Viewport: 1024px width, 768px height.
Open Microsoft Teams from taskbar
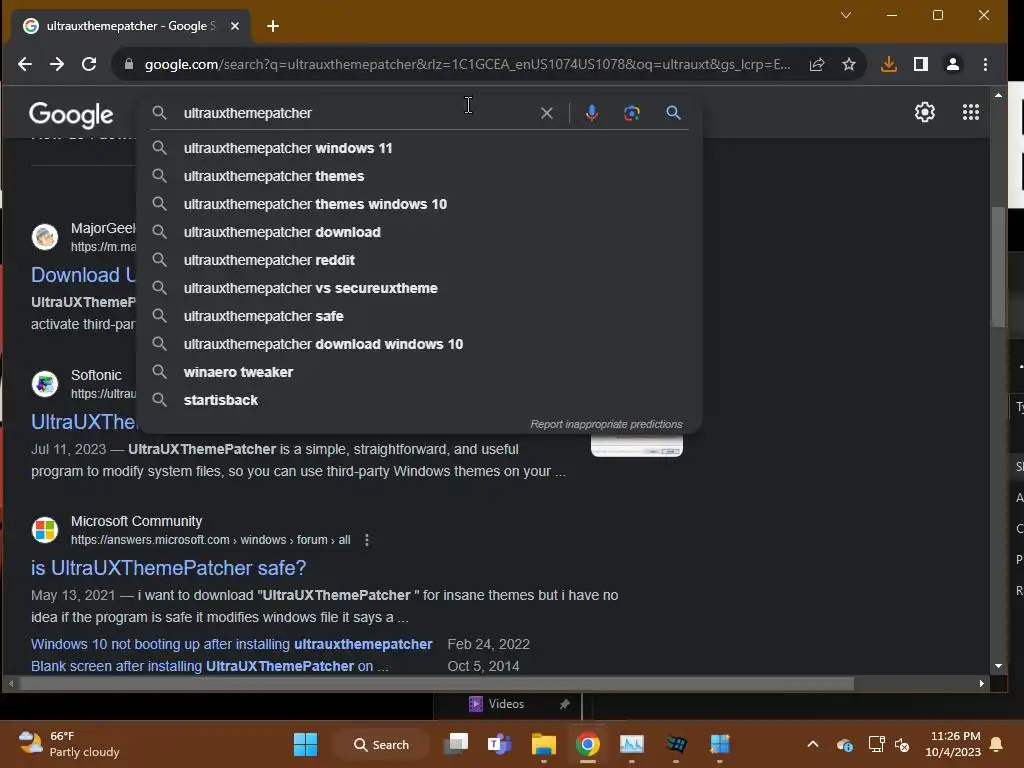[500, 744]
